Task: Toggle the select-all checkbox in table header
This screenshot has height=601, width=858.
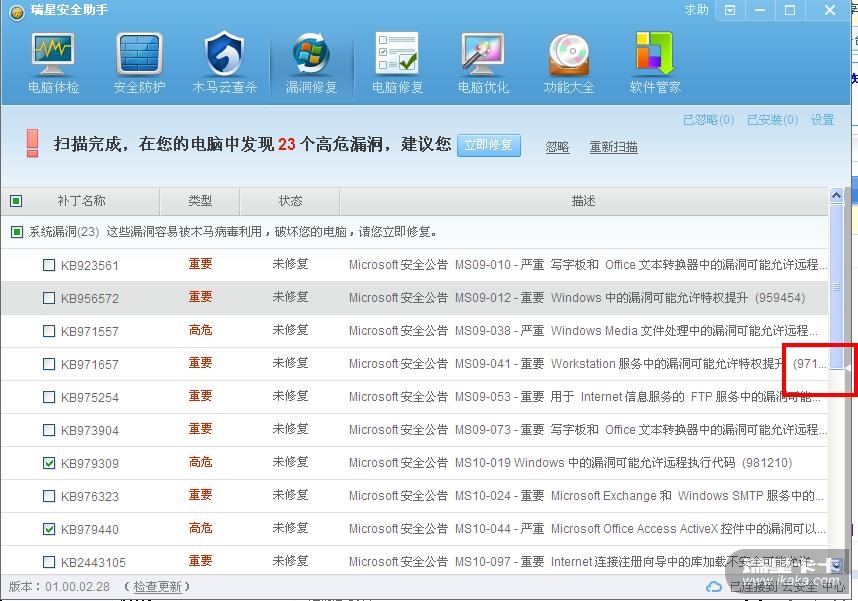Action: pos(16,201)
